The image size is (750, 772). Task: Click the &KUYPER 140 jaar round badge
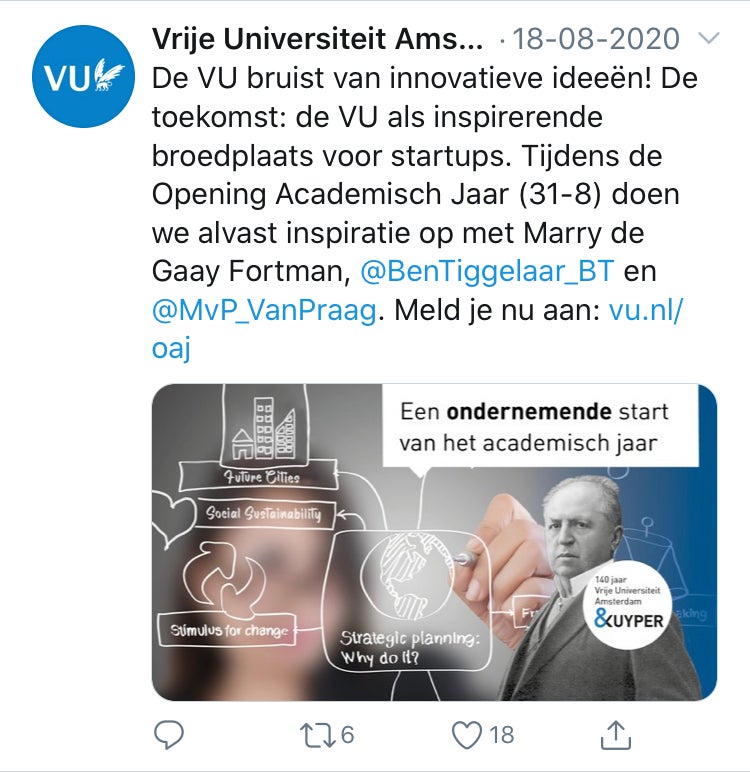point(629,604)
